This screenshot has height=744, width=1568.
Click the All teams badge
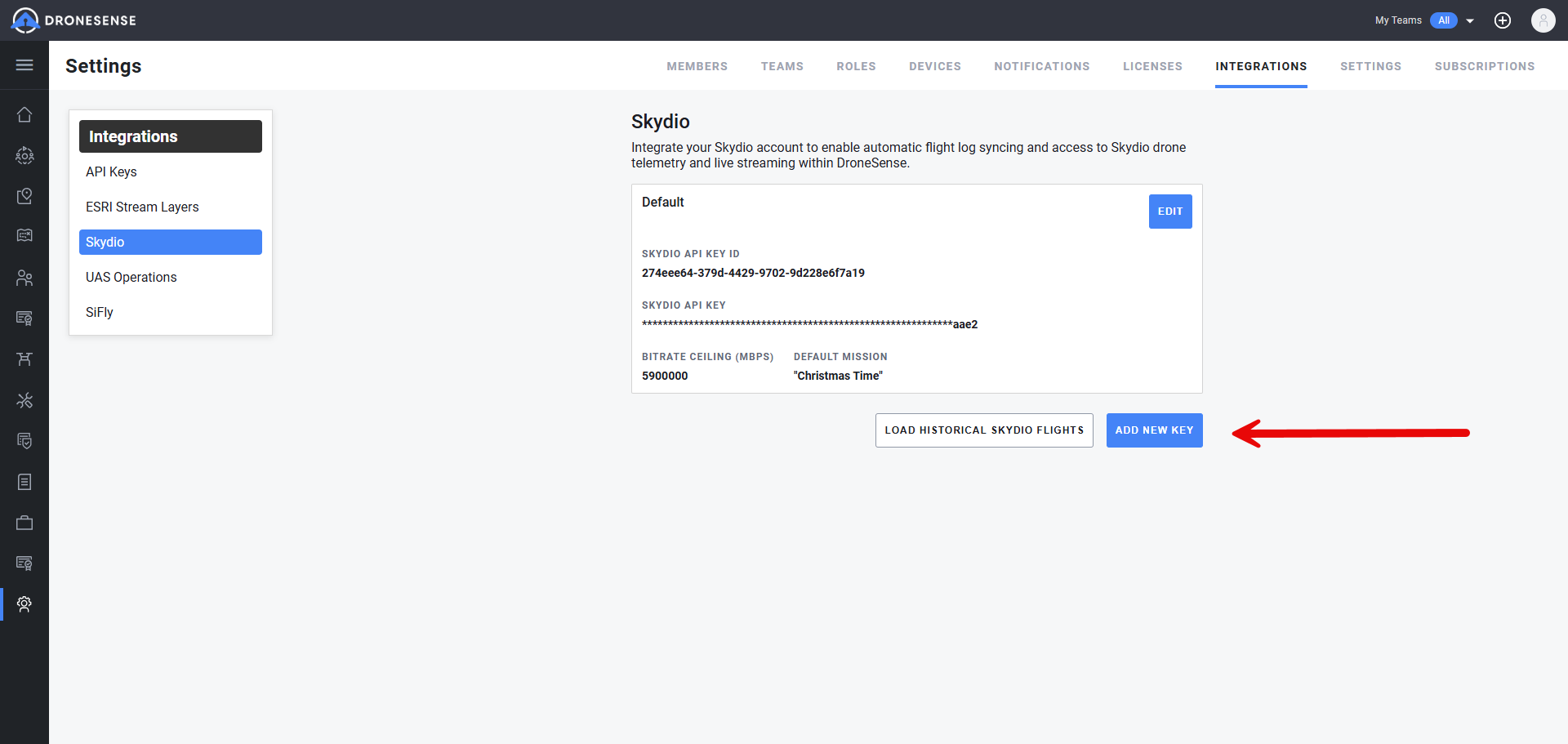[1444, 20]
